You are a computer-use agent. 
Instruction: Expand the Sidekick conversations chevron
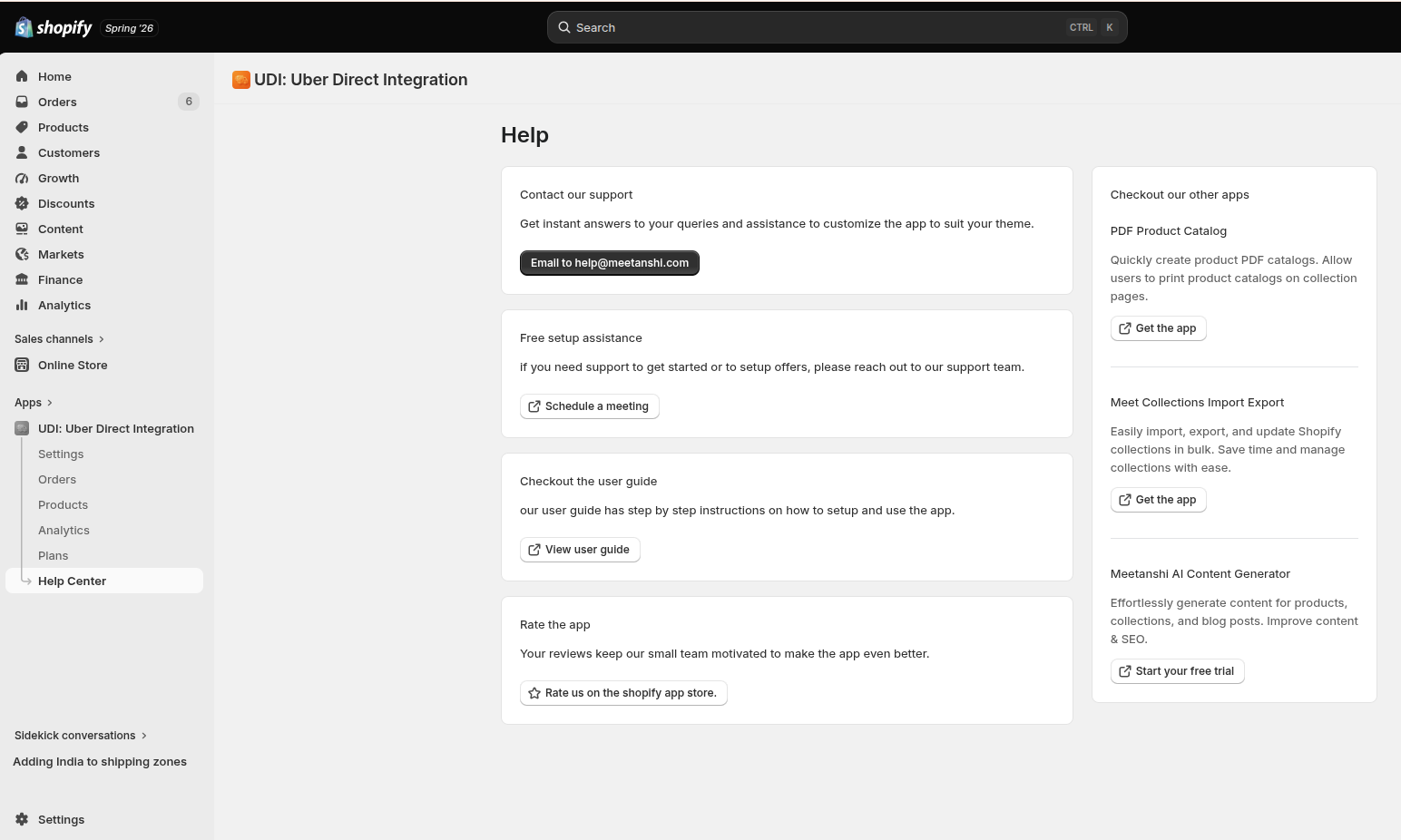tap(144, 735)
